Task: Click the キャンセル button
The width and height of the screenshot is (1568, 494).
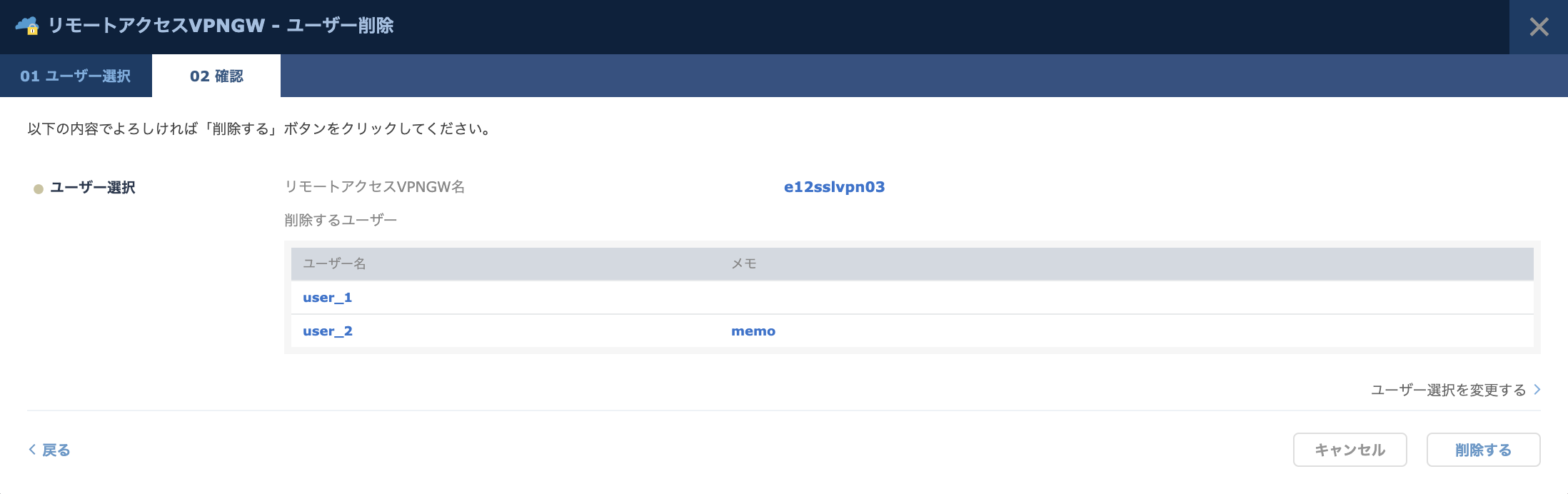Action: [x=1350, y=450]
